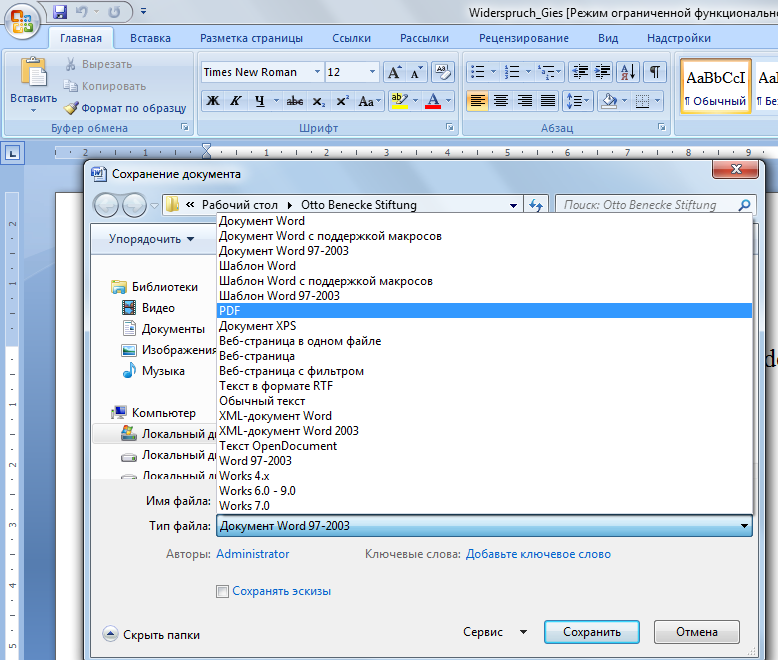This screenshot has height=660, width=778.
Task: Align text right
Action: (524, 101)
